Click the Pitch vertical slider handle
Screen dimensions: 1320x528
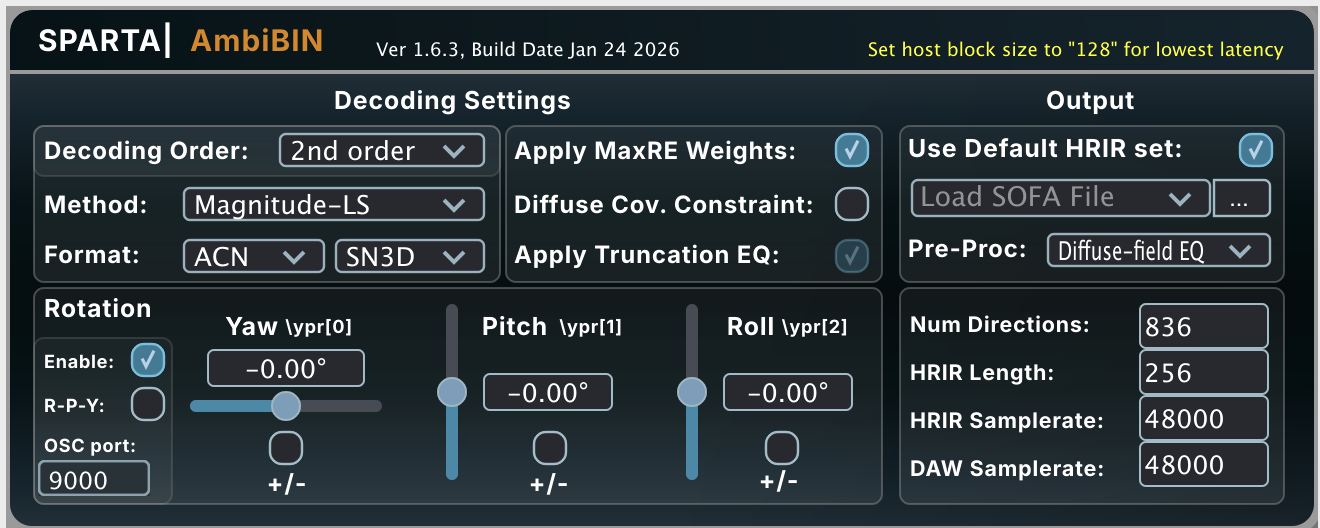[x=452, y=392]
